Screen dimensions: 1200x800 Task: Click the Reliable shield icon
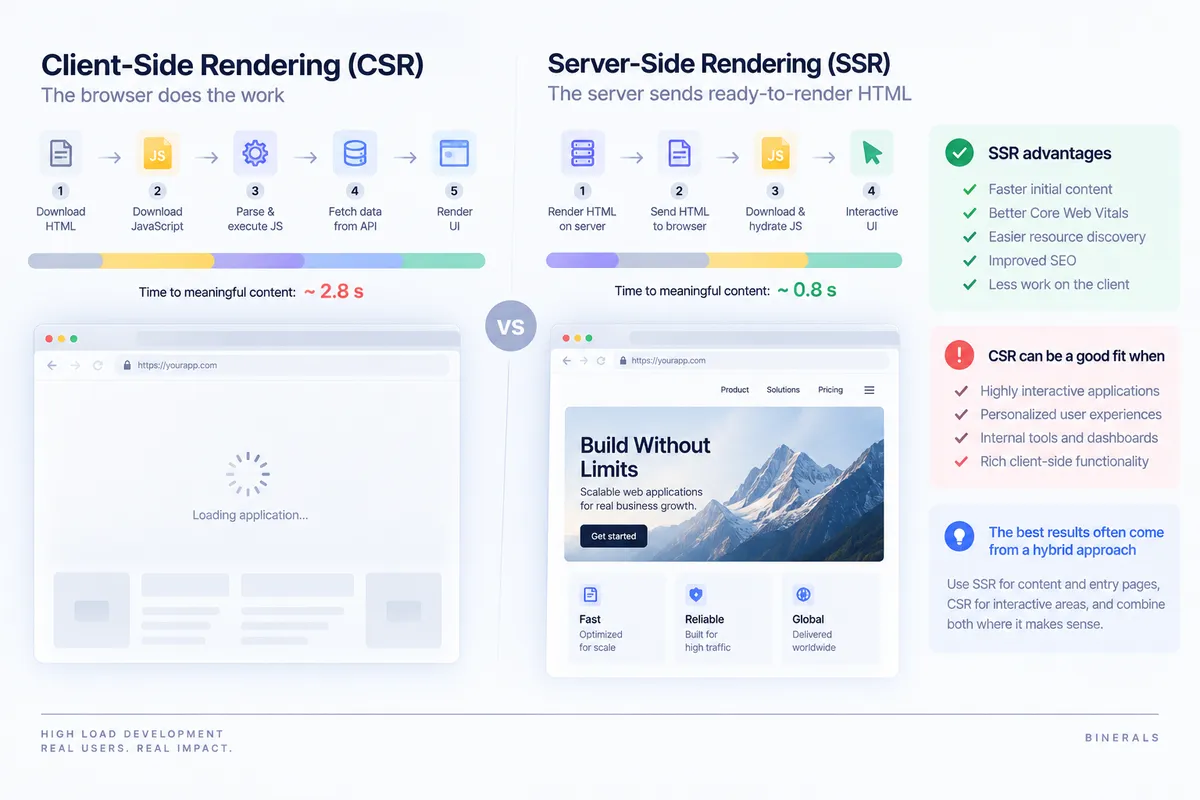(695, 594)
